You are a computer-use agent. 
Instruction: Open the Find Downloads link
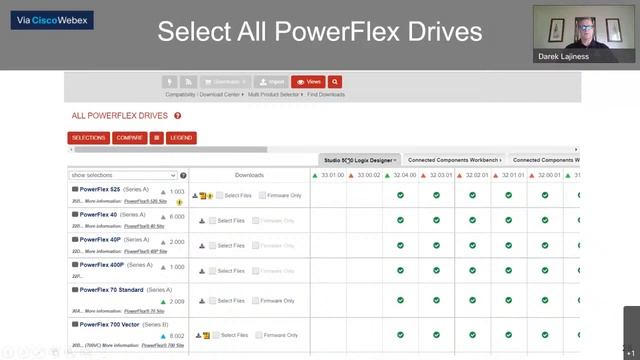point(326,94)
